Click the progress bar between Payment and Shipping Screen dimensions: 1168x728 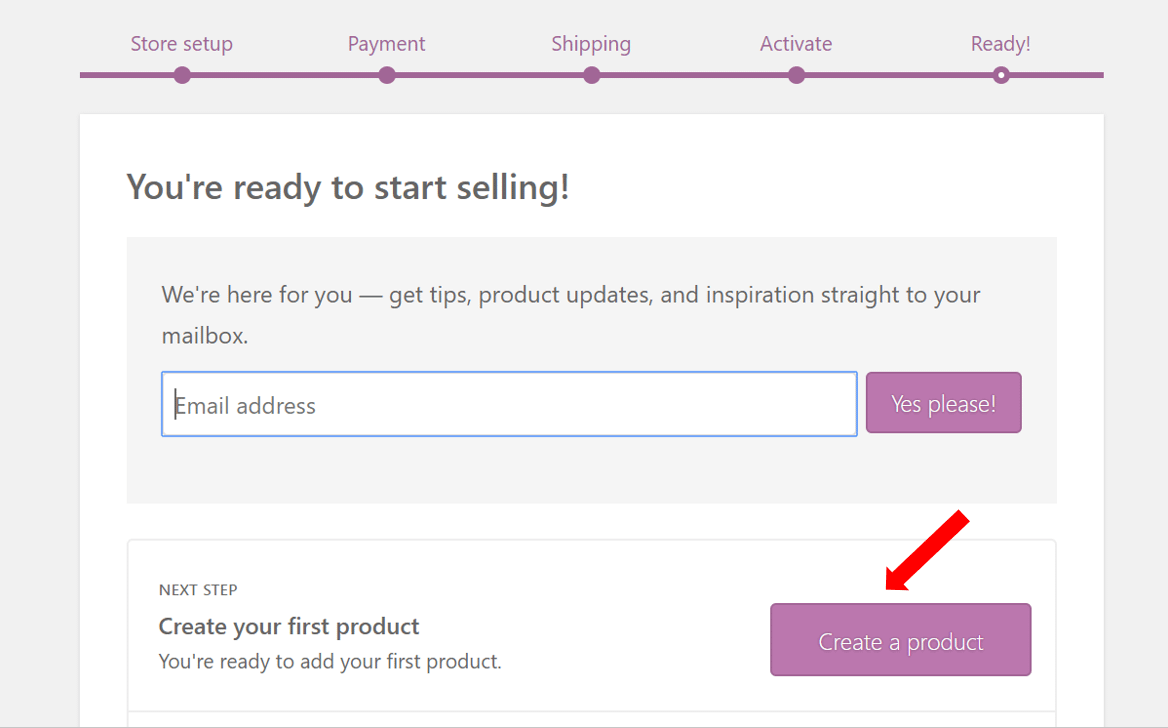click(489, 74)
